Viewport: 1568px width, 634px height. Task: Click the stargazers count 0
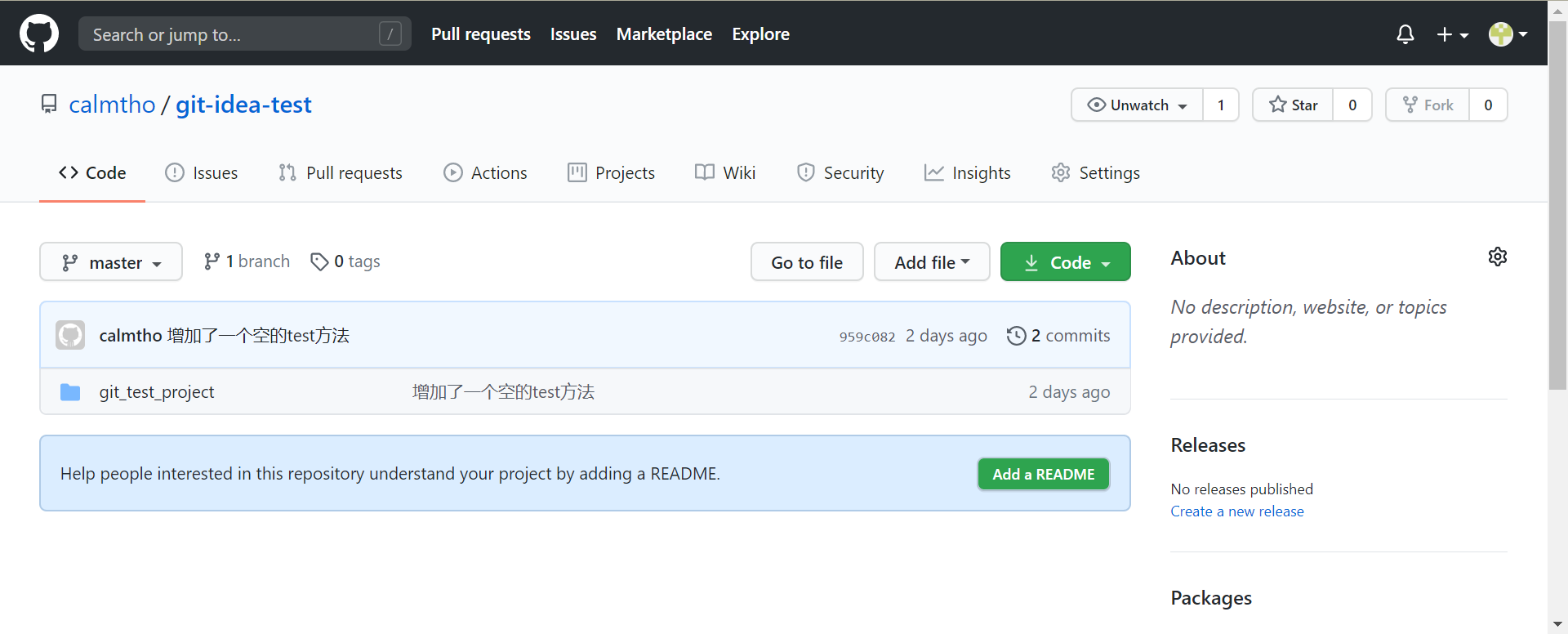tap(1352, 105)
